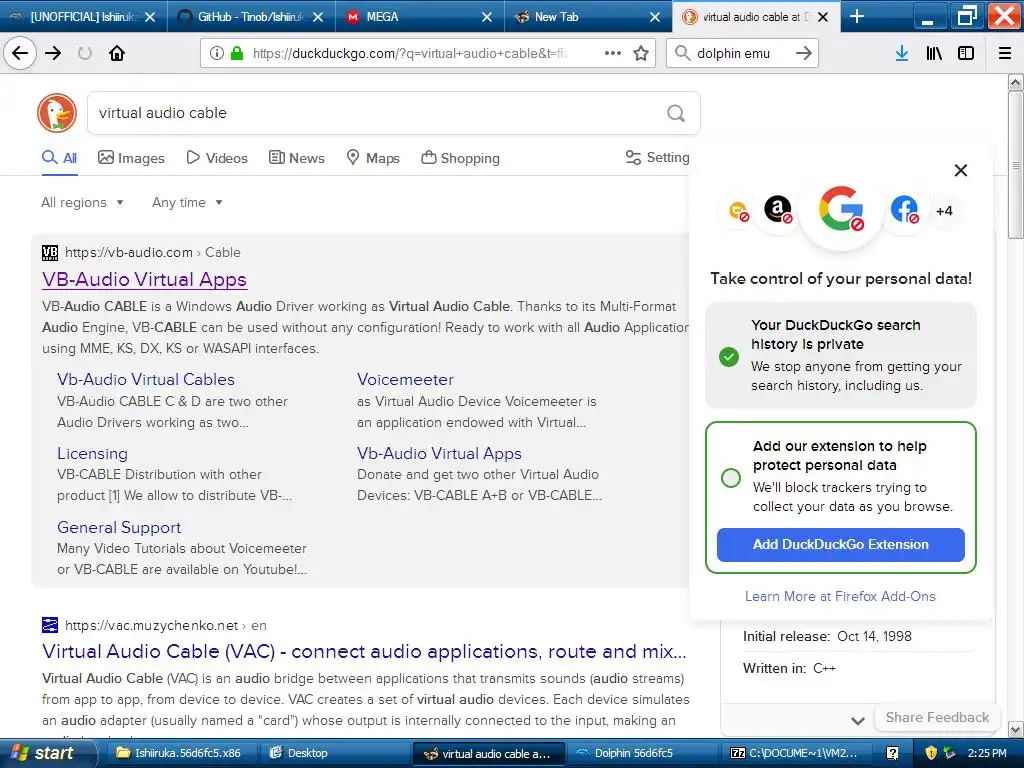This screenshot has width=1024, height=768.
Task: Reload the page with the refresh icon
Action: 85,53
